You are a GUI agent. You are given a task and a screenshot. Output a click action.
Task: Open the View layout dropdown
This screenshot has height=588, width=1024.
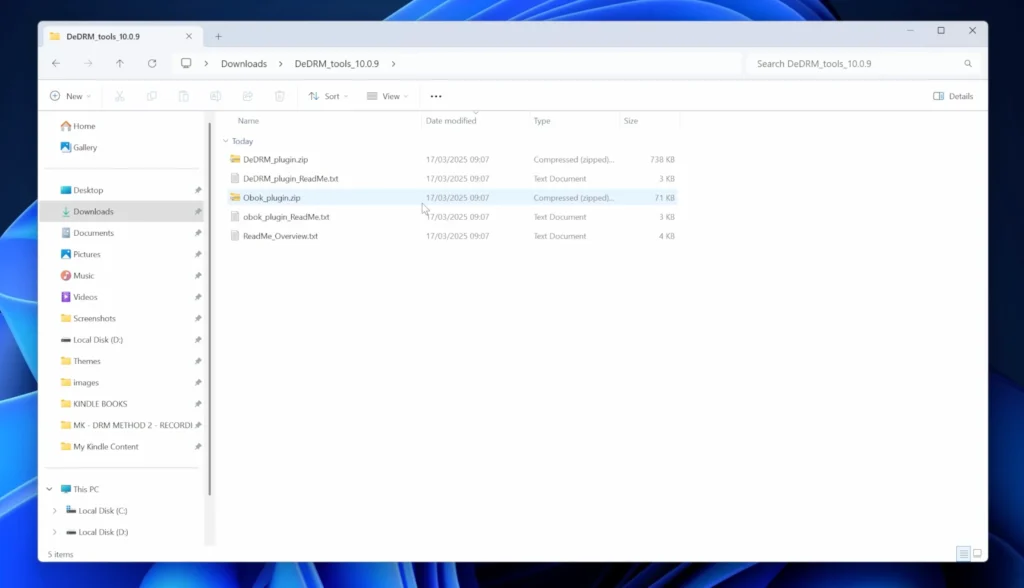[x=387, y=96]
